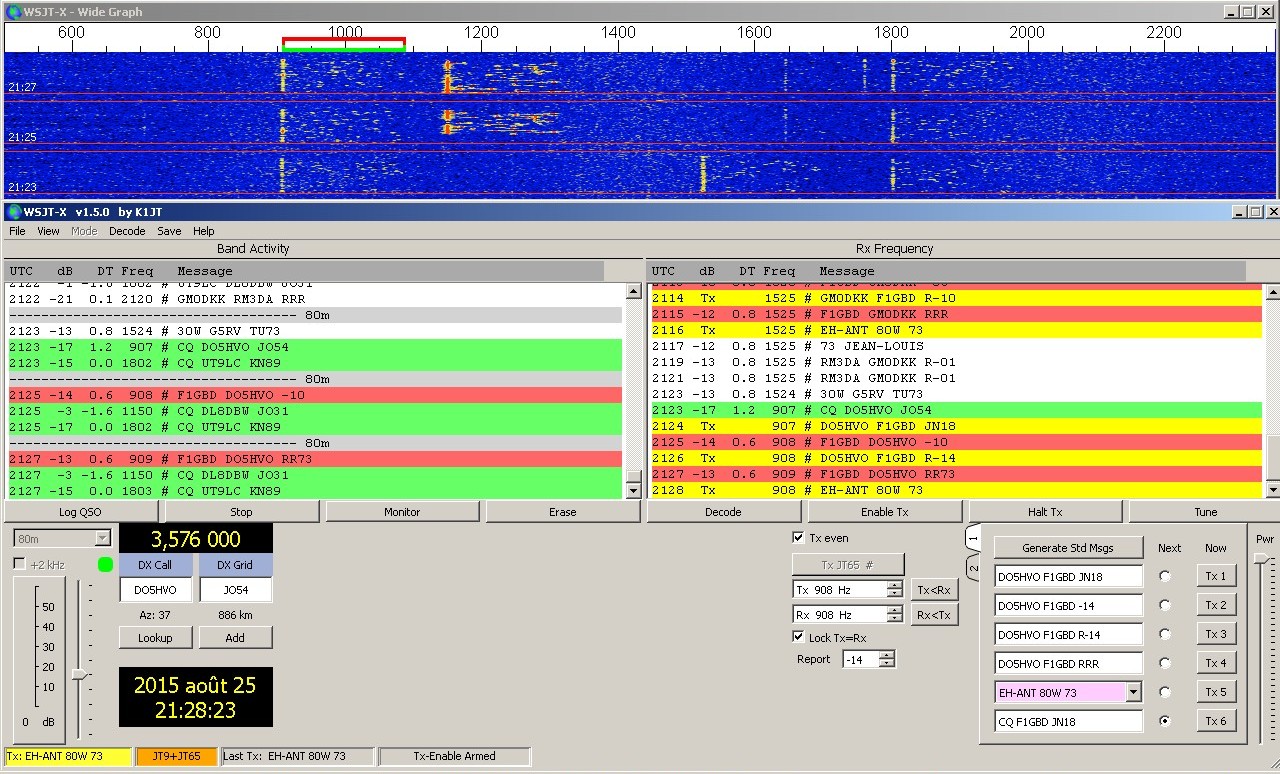
Task: Click the red-green Tx/Rx marker on waterfall
Action: 344,44
